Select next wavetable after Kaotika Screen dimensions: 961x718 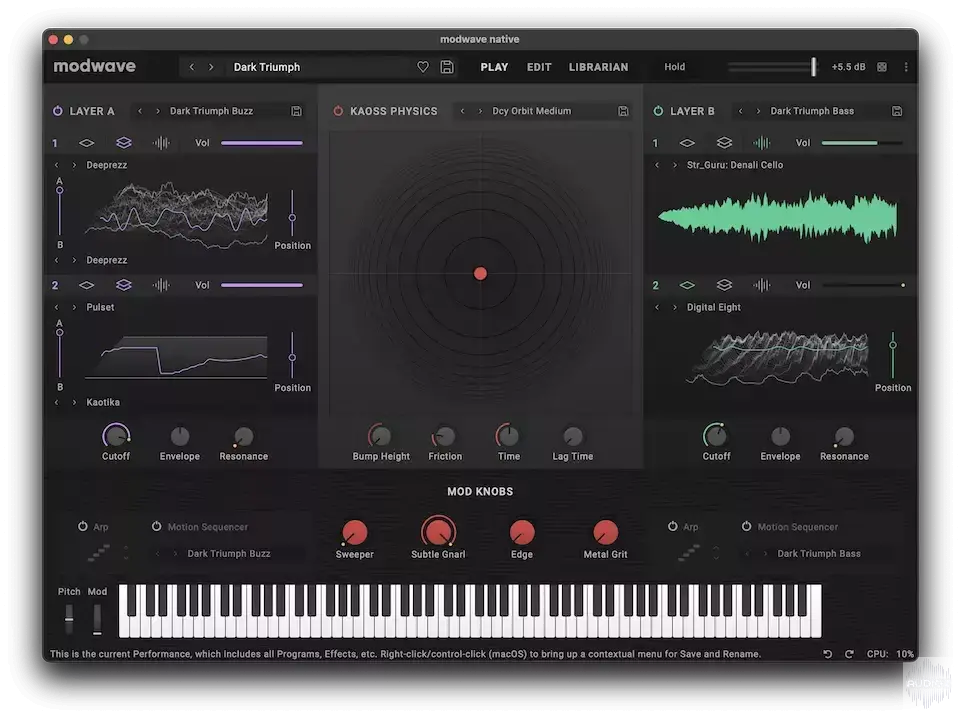coord(74,402)
